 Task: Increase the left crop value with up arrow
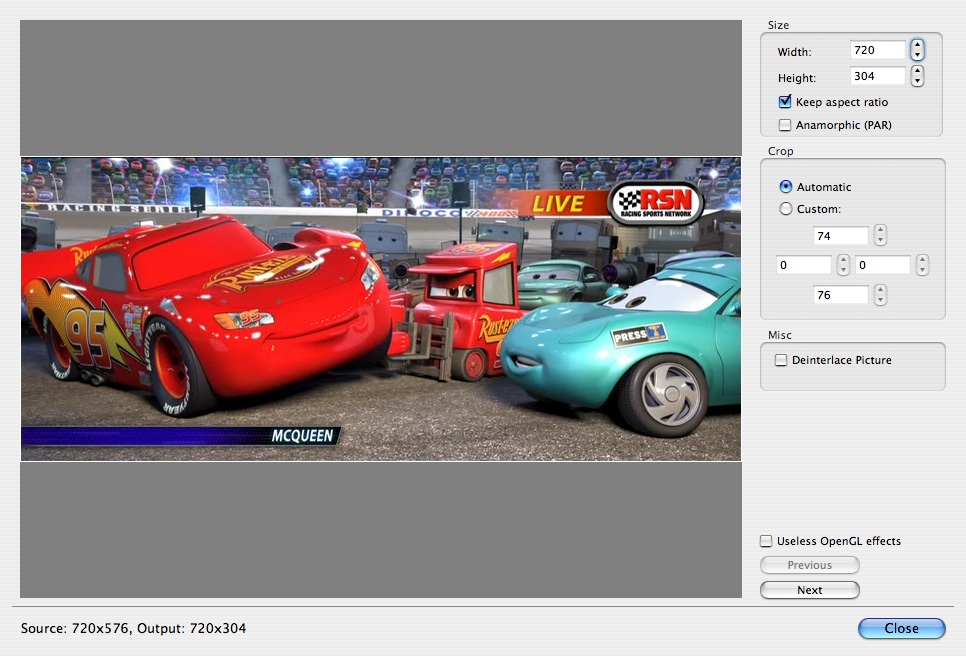click(x=843, y=259)
